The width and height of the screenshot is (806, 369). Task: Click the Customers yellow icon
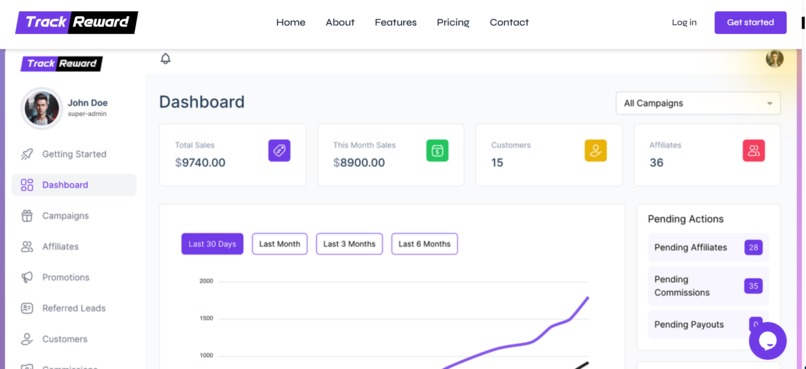(x=596, y=151)
